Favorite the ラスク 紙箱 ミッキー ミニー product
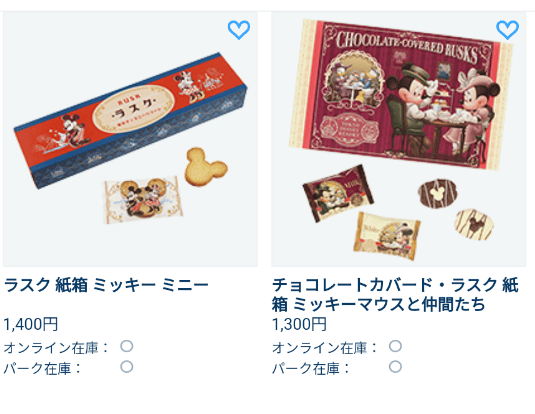 click(239, 30)
